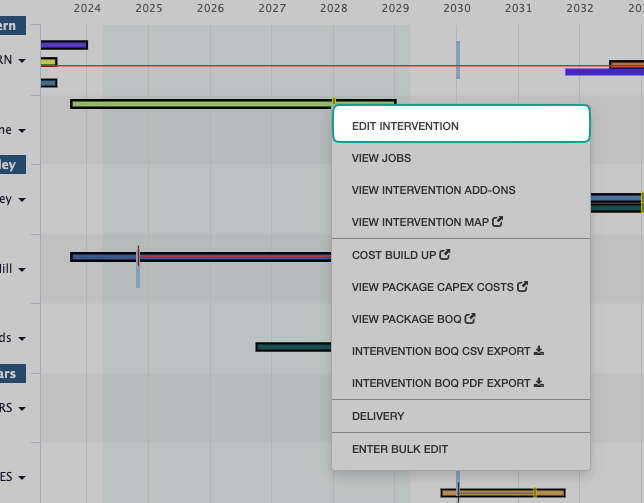Image resolution: width=644 pixels, height=503 pixels.
Task: Expand the dropdown caret beside RN row
Action: (x=22, y=61)
